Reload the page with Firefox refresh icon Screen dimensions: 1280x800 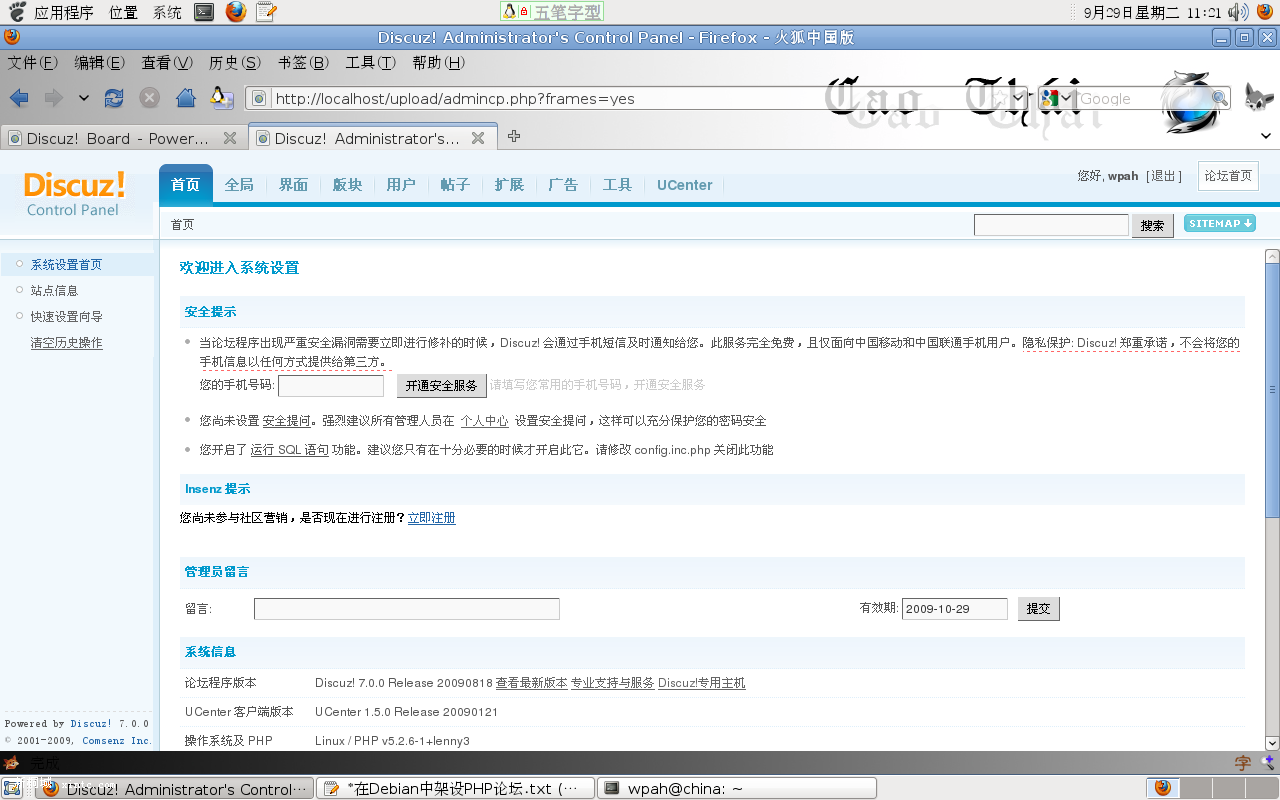(x=113, y=98)
